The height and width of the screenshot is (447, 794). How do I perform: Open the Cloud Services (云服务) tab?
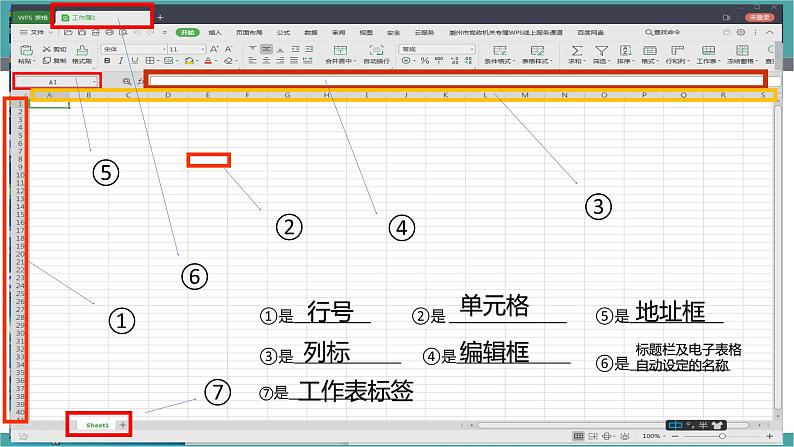[424, 32]
